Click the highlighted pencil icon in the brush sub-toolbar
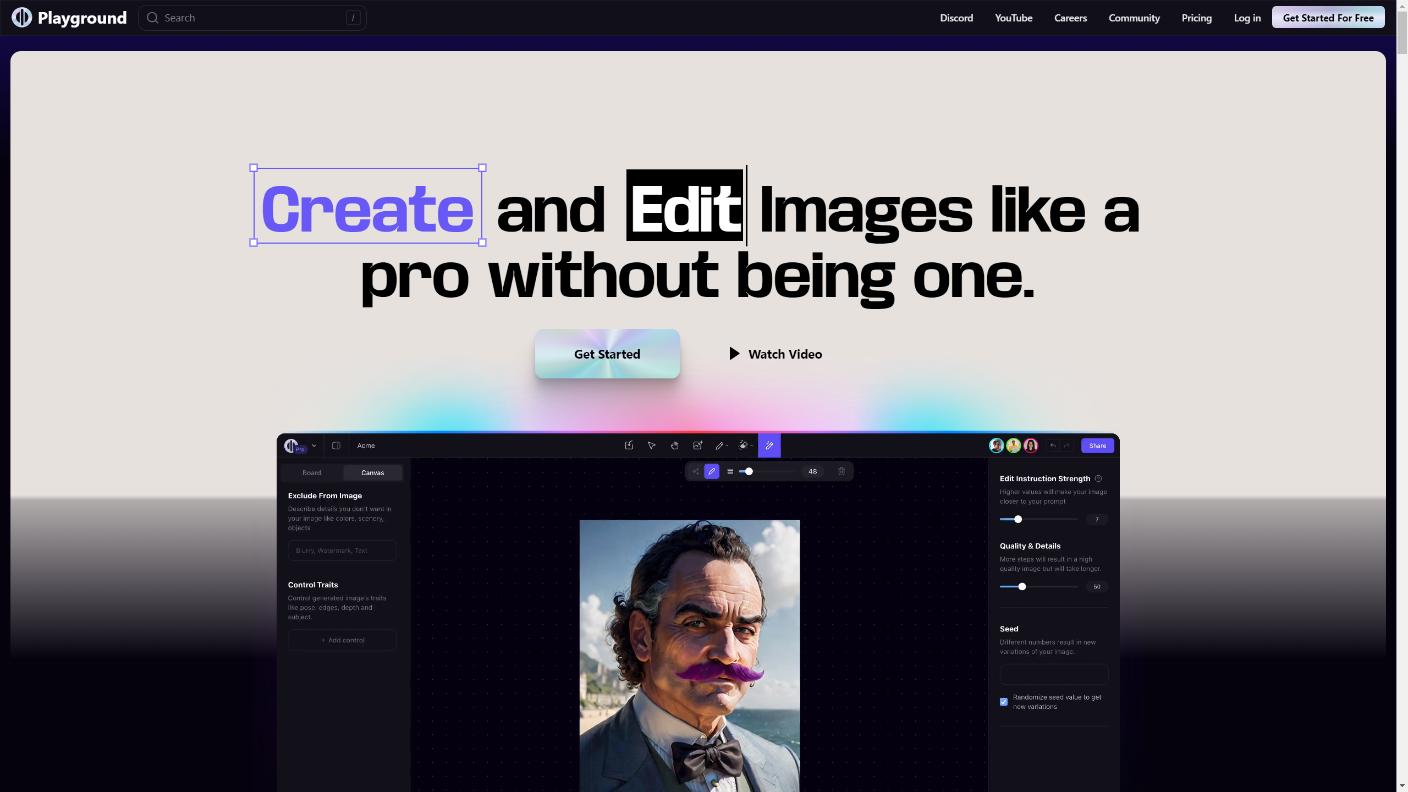Screen dimensions: 1408x792 coord(712,471)
